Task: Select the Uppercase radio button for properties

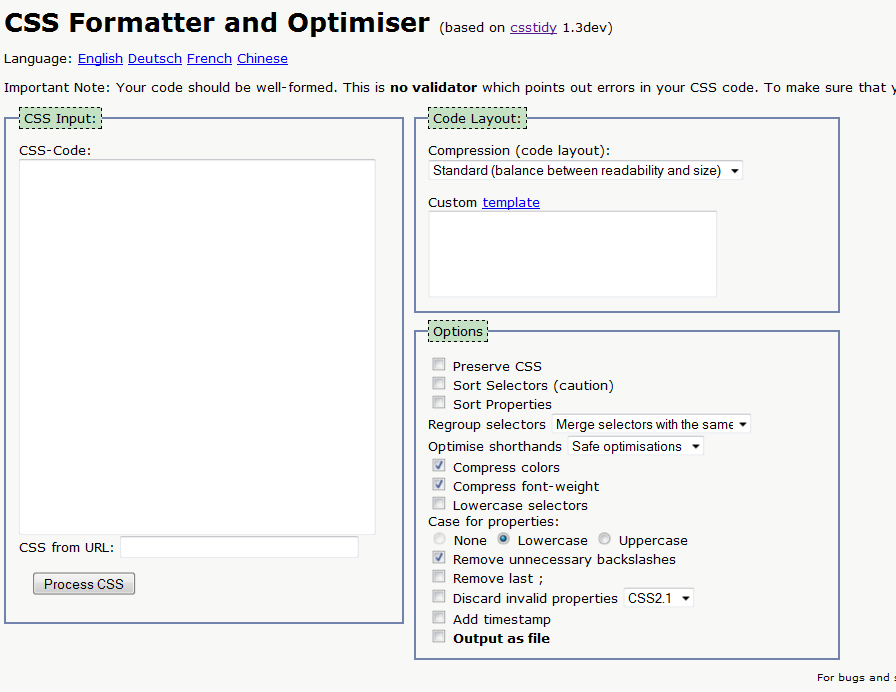Action: (604, 539)
